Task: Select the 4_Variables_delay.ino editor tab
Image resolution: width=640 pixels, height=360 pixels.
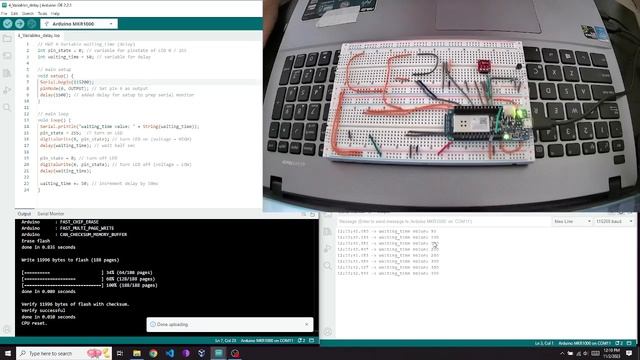Action: coord(38,36)
